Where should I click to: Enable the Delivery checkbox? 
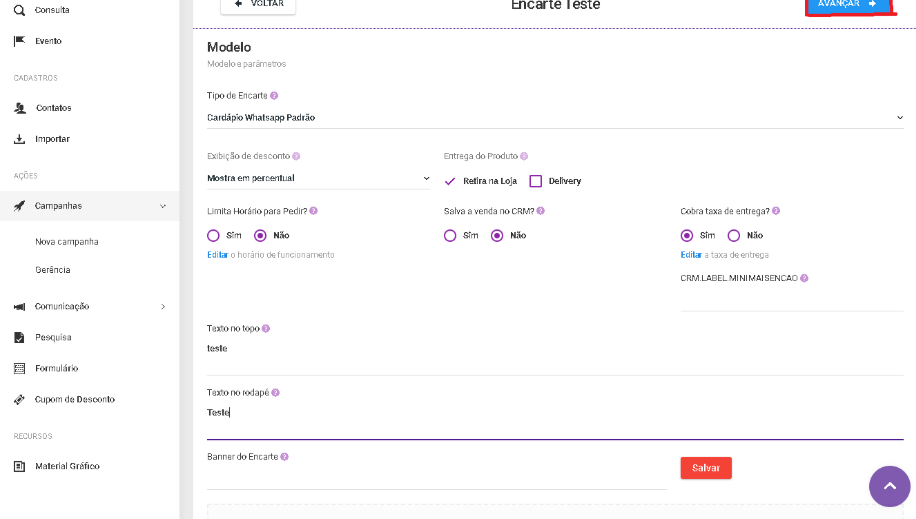coord(536,181)
